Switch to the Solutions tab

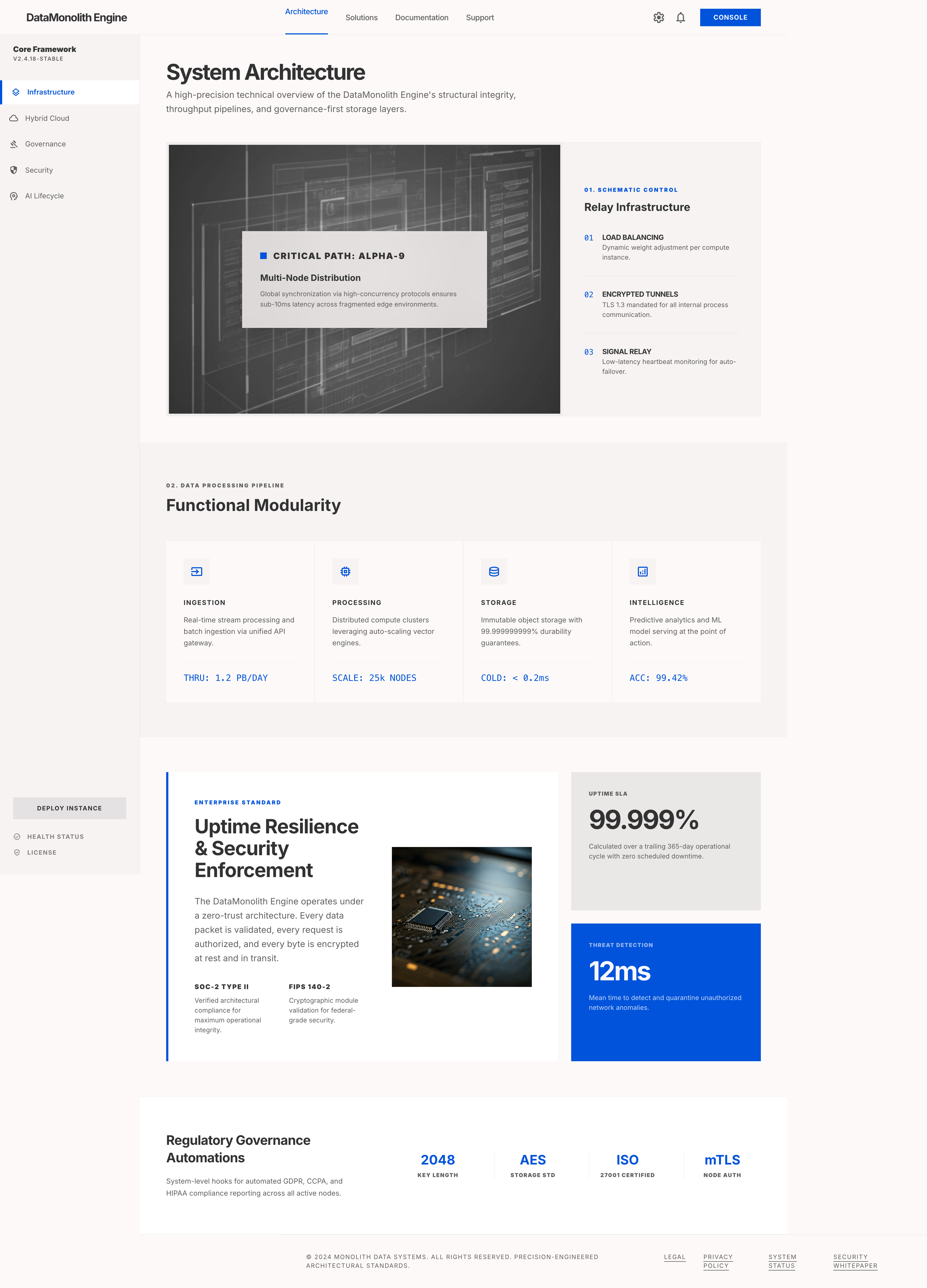click(361, 17)
